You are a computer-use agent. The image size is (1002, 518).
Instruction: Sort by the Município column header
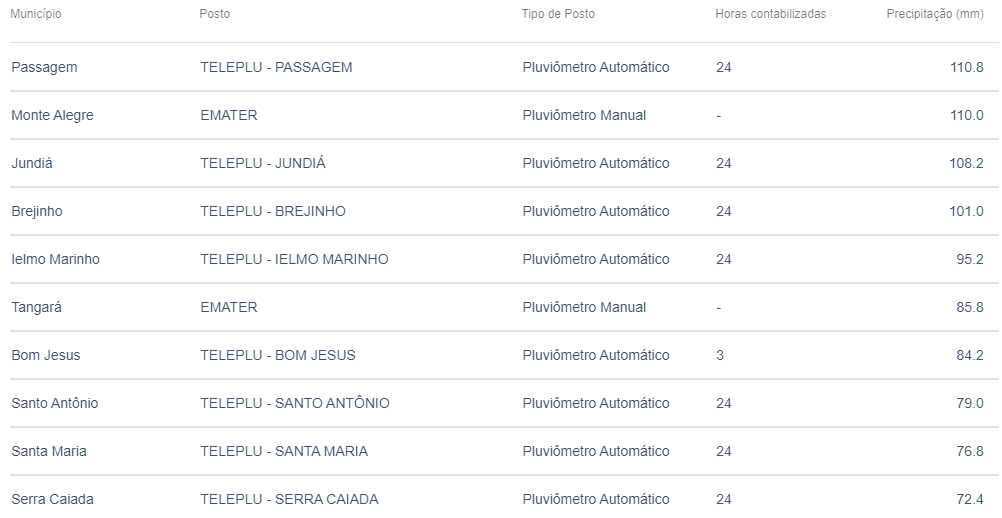[36, 14]
